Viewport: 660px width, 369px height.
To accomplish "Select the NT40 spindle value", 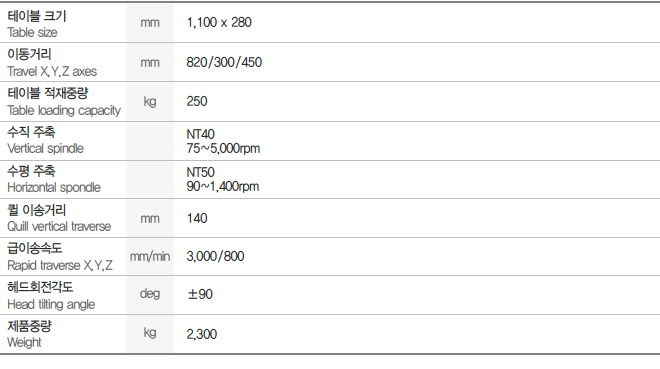I will coord(200,134).
